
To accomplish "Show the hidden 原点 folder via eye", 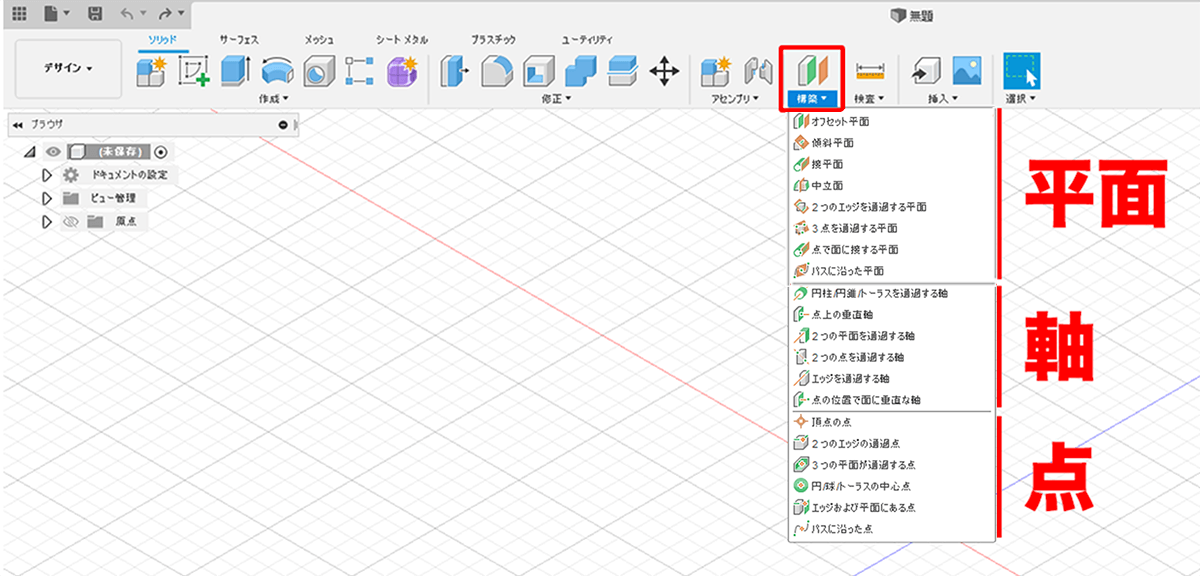I will tap(70, 222).
